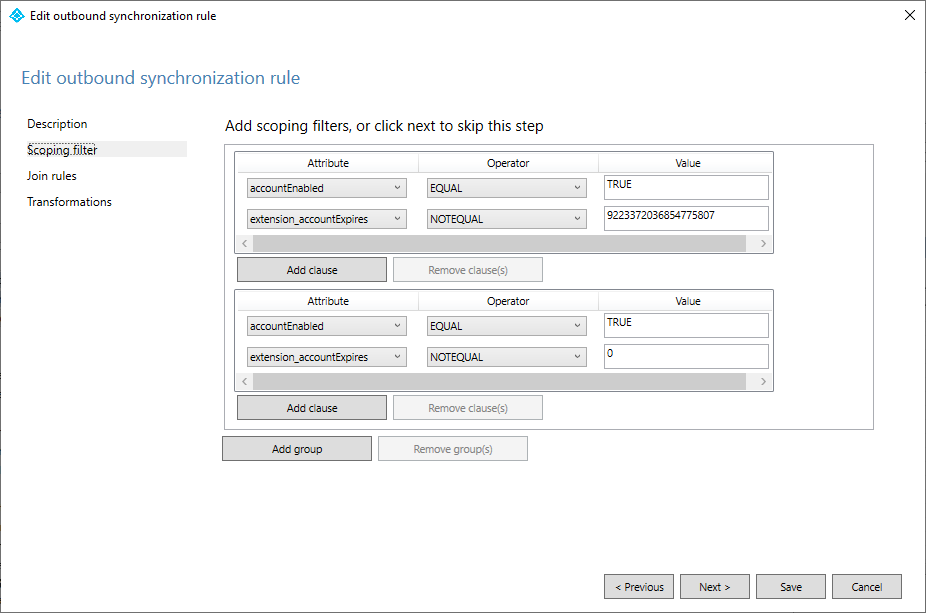Click the Add group button
This screenshot has width=926, height=613.
click(296, 449)
